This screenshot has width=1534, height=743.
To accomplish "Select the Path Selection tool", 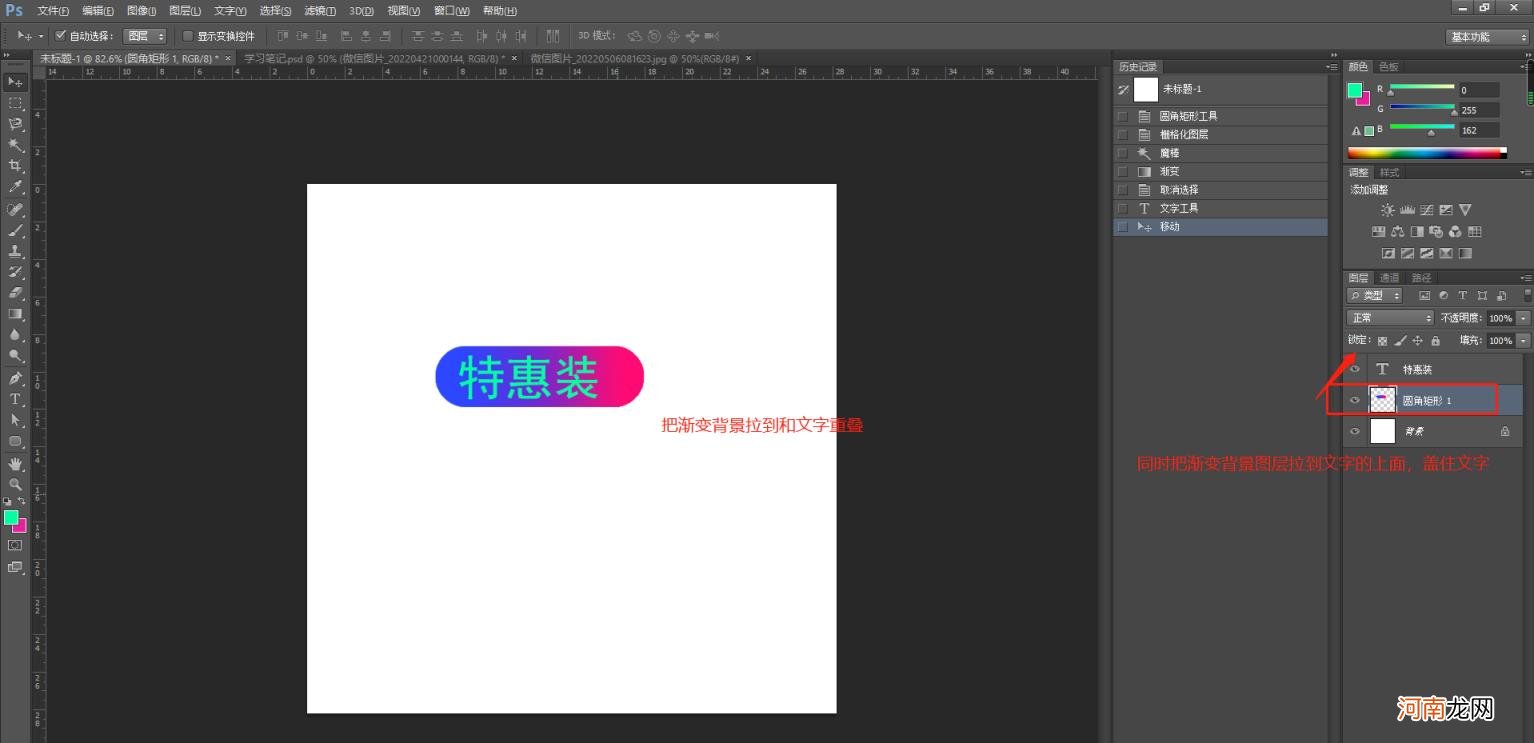I will pos(15,420).
